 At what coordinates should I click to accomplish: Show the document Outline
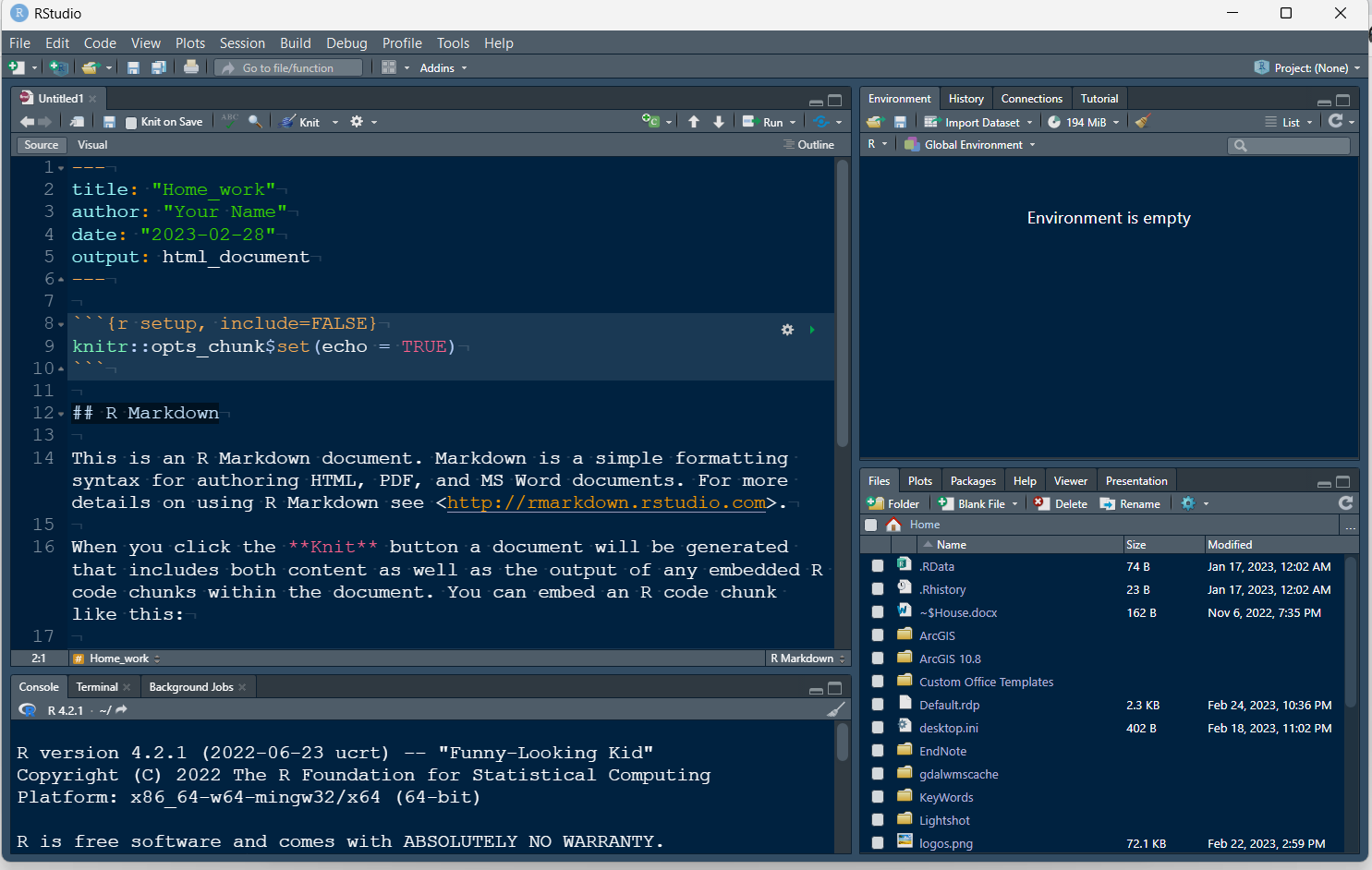[x=808, y=145]
